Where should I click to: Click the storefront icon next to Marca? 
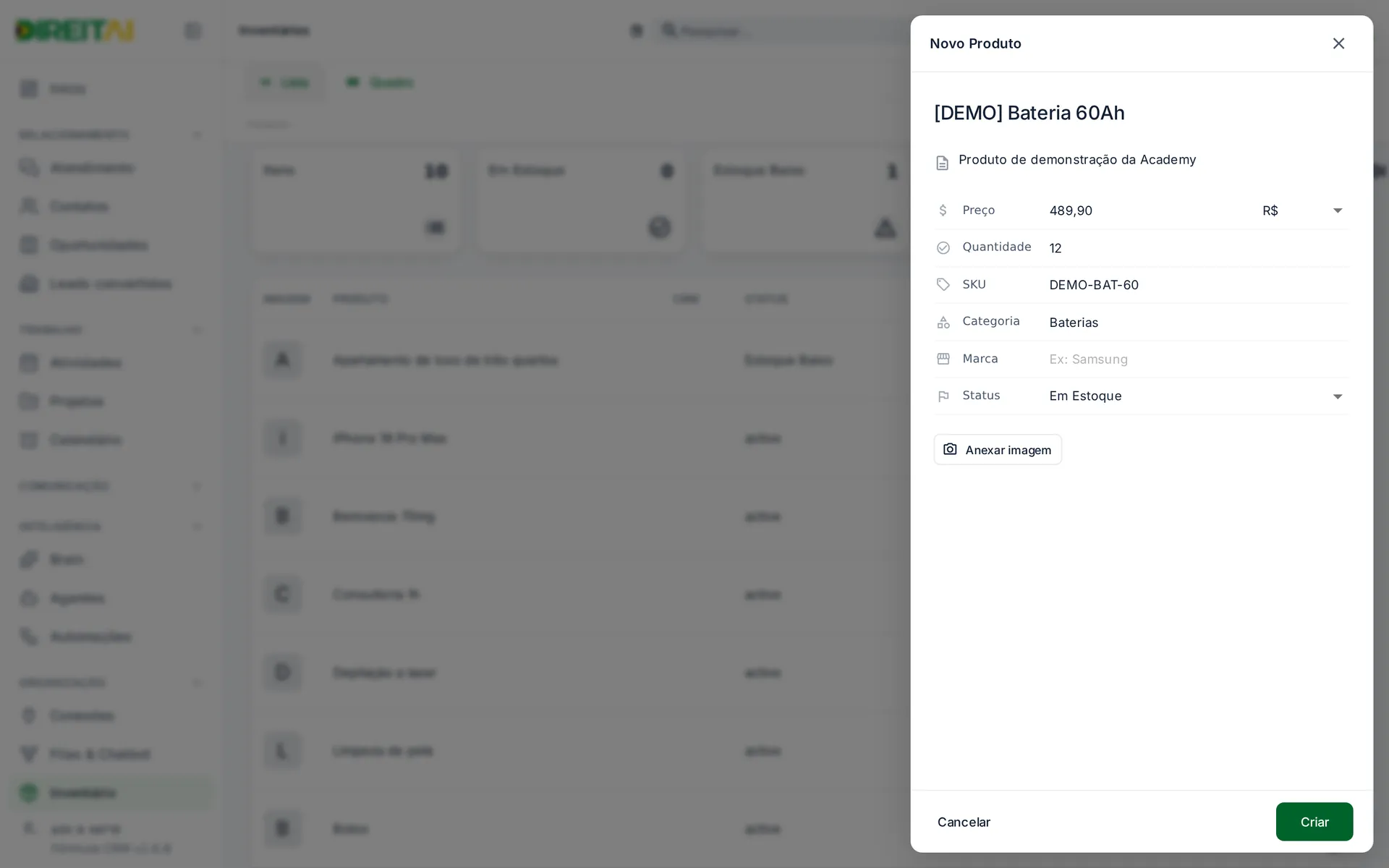click(x=943, y=359)
